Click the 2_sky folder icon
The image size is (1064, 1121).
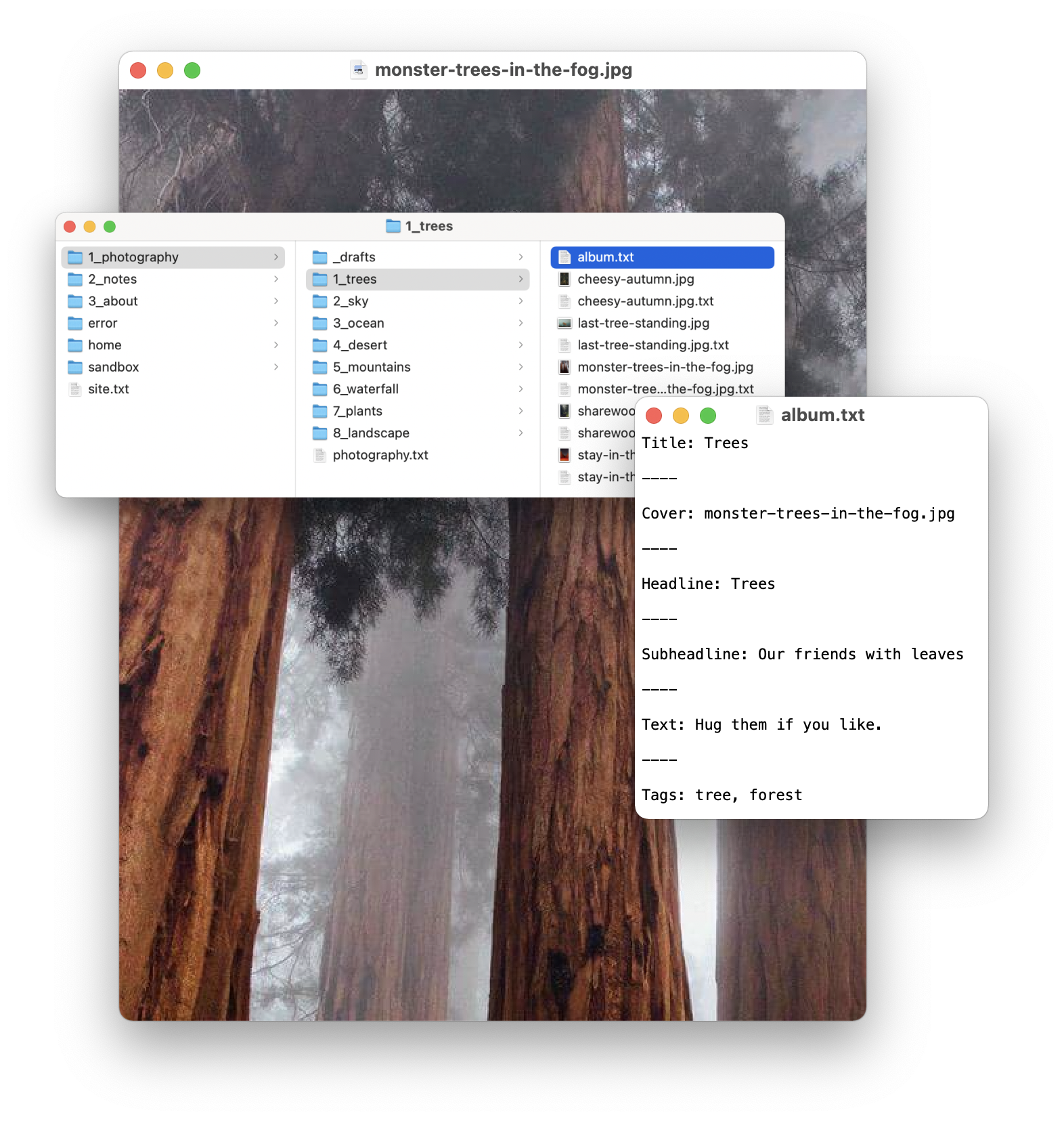[320, 301]
